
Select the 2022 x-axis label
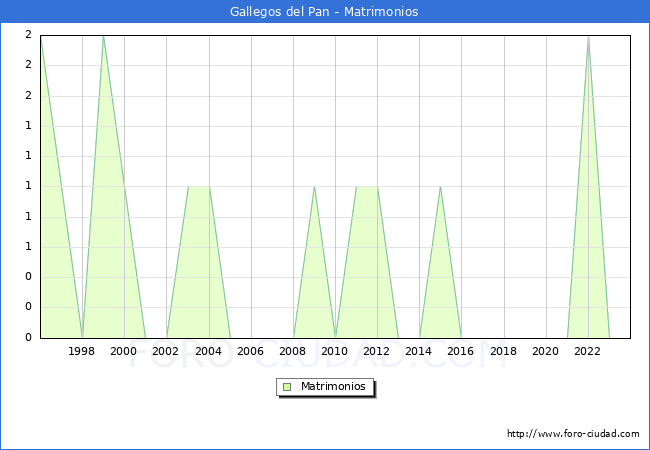588,351
